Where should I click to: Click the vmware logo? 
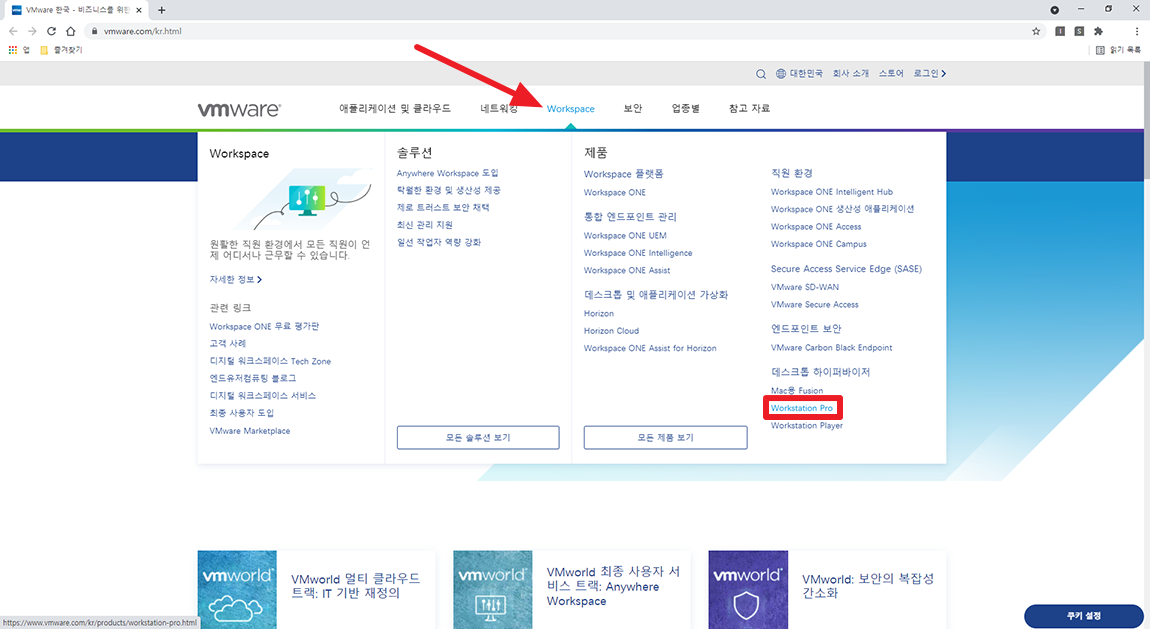[x=239, y=109]
